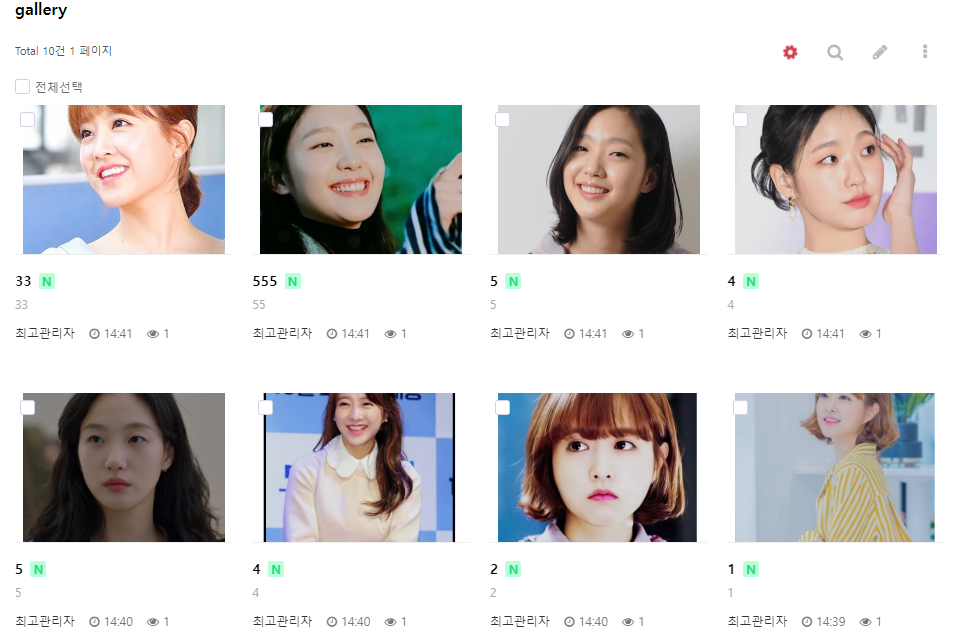Click the green N badge beside 33
This screenshot has width=959, height=632.
(x=47, y=281)
